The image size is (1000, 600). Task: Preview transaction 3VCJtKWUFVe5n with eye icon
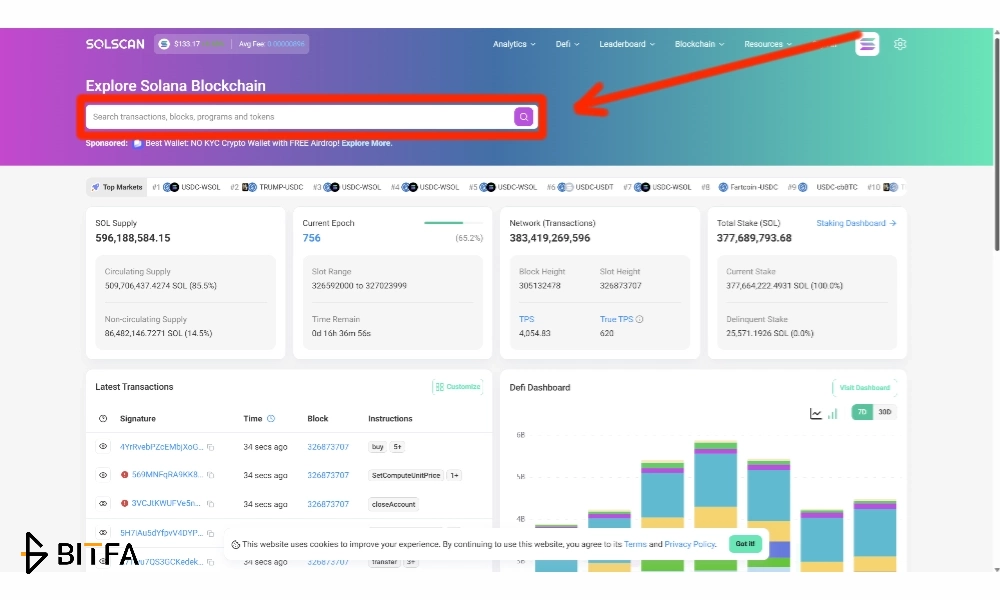pyautogui.click(x=103, y=504)
